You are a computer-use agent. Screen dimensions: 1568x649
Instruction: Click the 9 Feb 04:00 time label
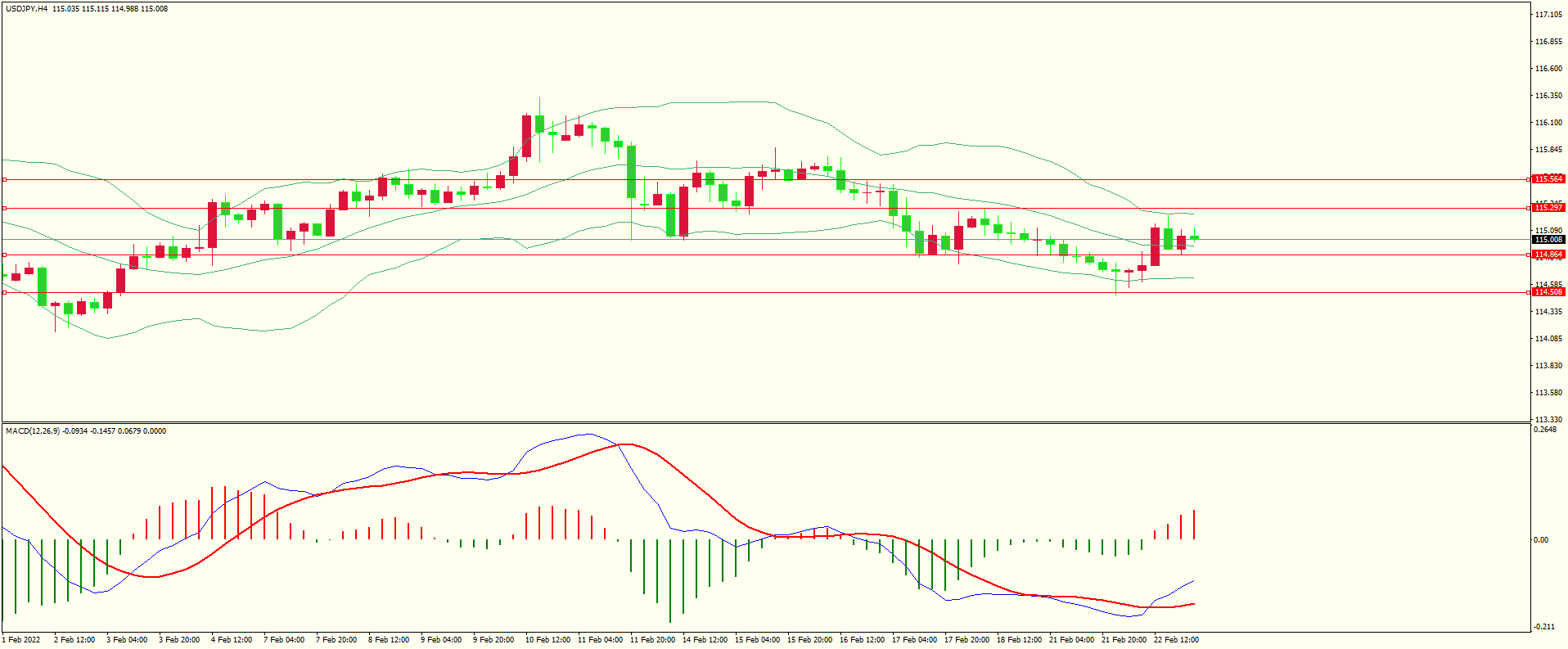click(x=441, y=640)
